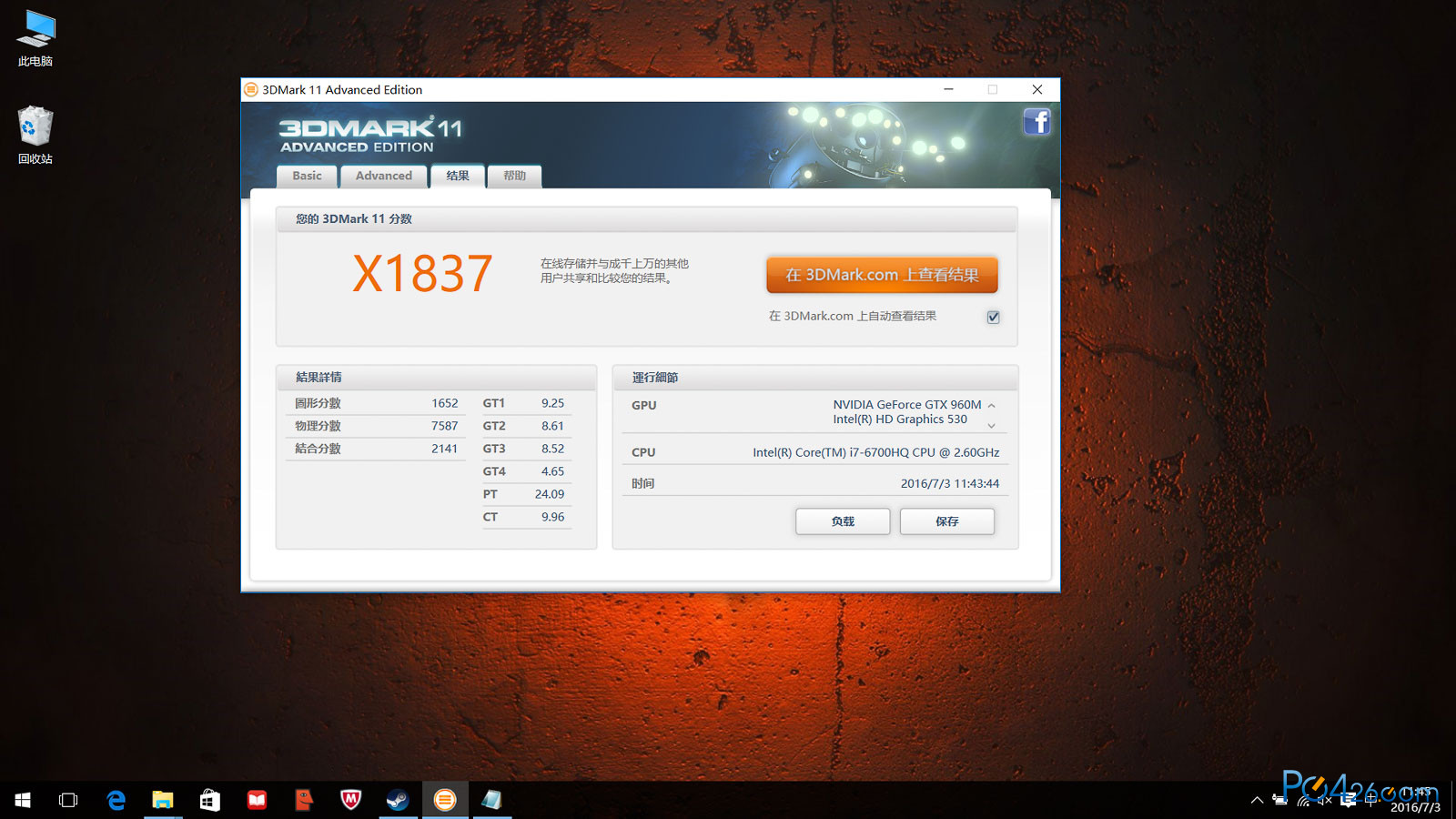Viewport: 1456px width, 819px height.
Task: Click the 3DMark title bar app icon
Action: [251, 89]
